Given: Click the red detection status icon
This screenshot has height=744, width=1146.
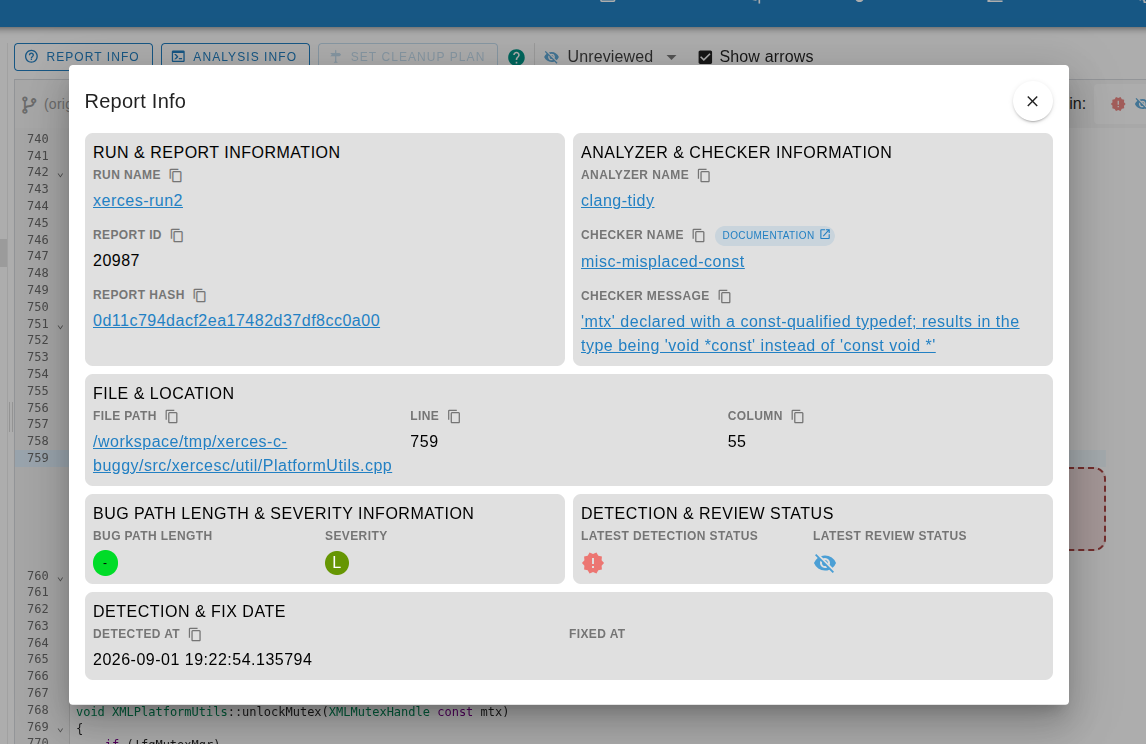Looking at the screenshot, I should (x=593, y=563).
